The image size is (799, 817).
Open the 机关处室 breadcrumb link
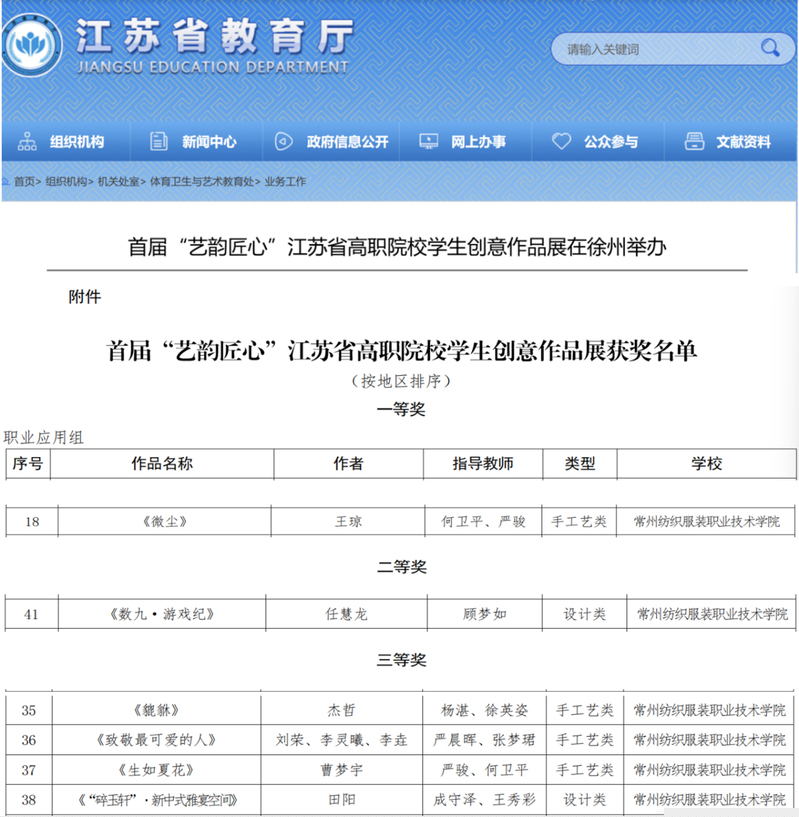coord(119,182)
